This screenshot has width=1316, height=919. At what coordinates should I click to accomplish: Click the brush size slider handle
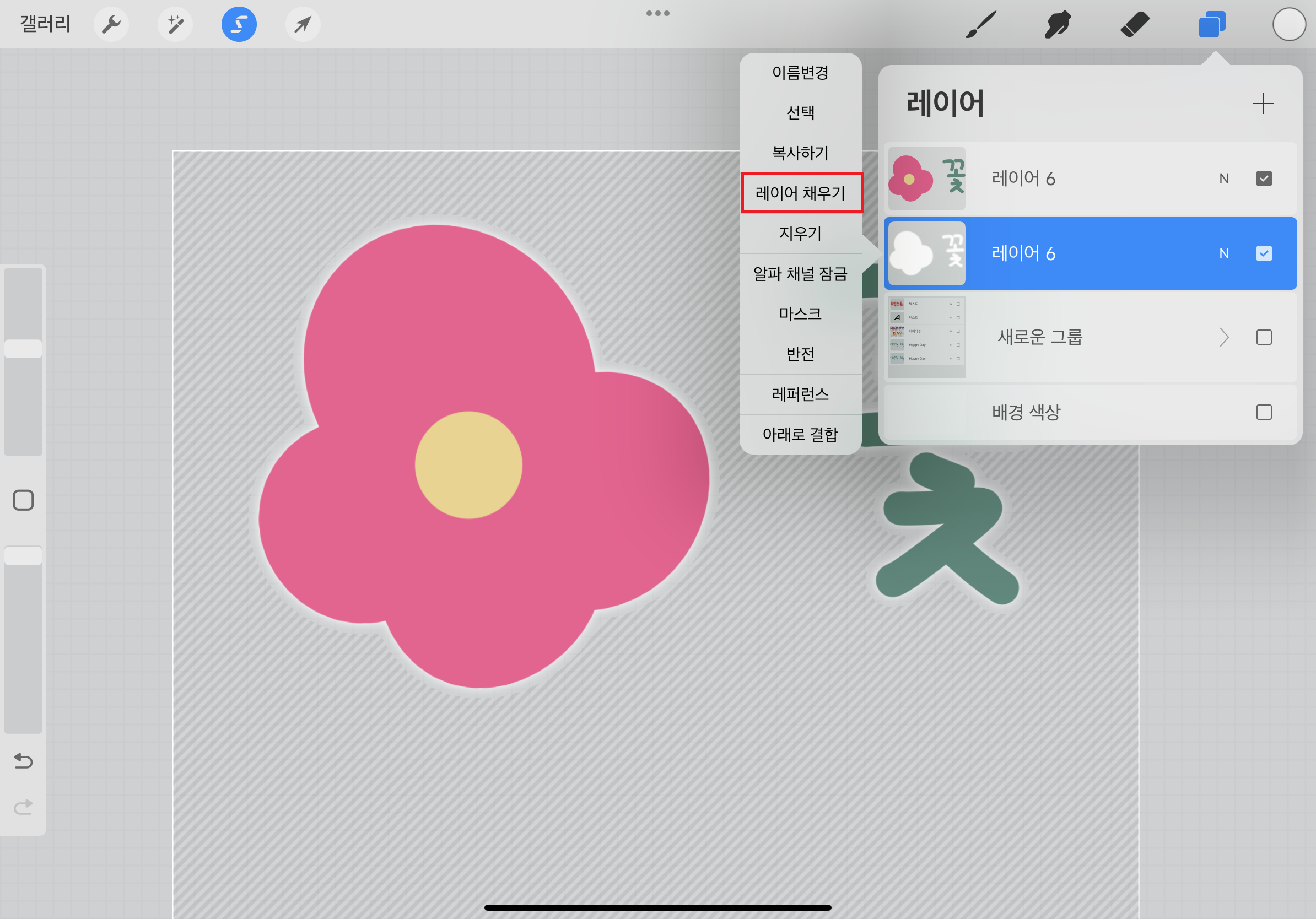pyautogui.click(x=23, y=349)
